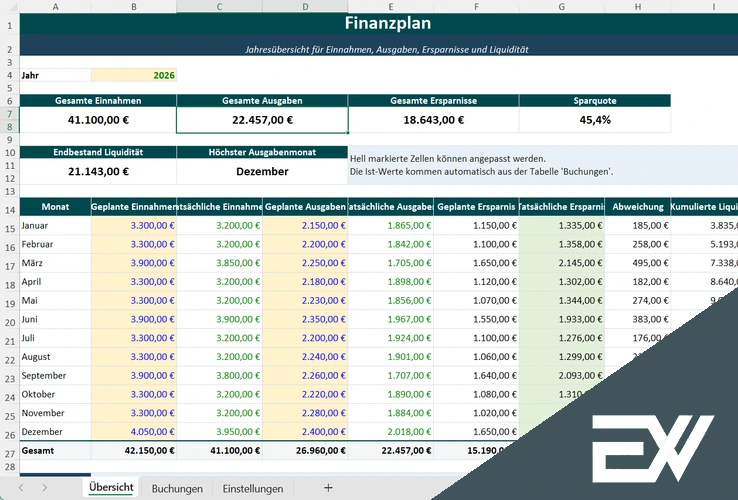Image resolution: width=738 pixels, height=500 pixels.
Task: Select column H header
Action: (x=638, y=7)
